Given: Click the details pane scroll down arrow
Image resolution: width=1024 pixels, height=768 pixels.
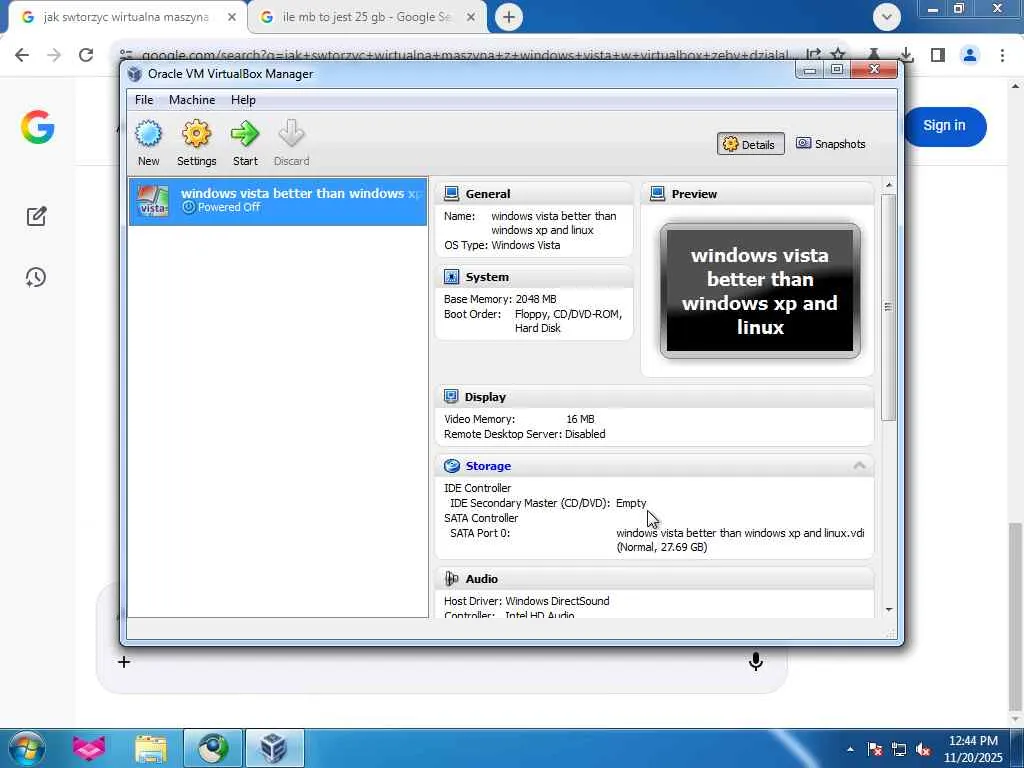Looking at the screenshot, I should [x=888, y=609].
